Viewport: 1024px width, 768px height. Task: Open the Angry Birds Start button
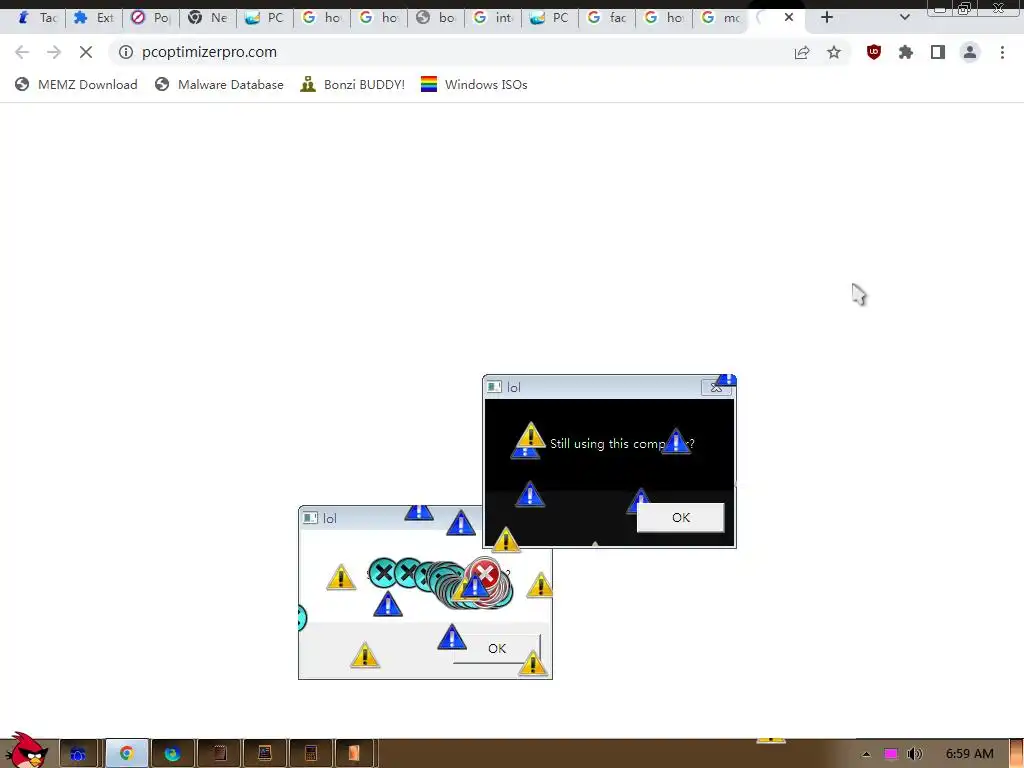[x=26, y=751]
